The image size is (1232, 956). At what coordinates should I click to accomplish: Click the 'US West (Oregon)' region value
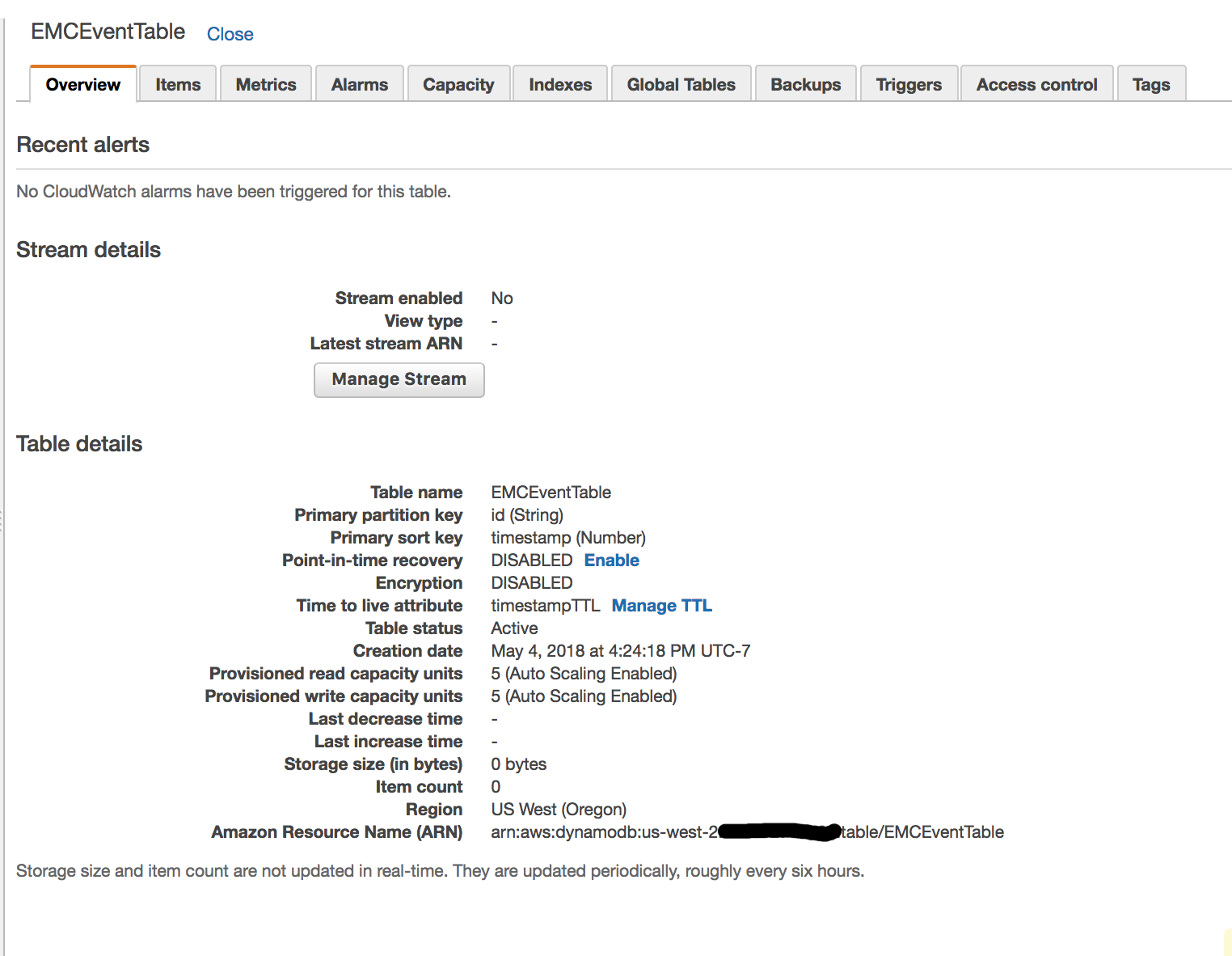coord(559,810)
